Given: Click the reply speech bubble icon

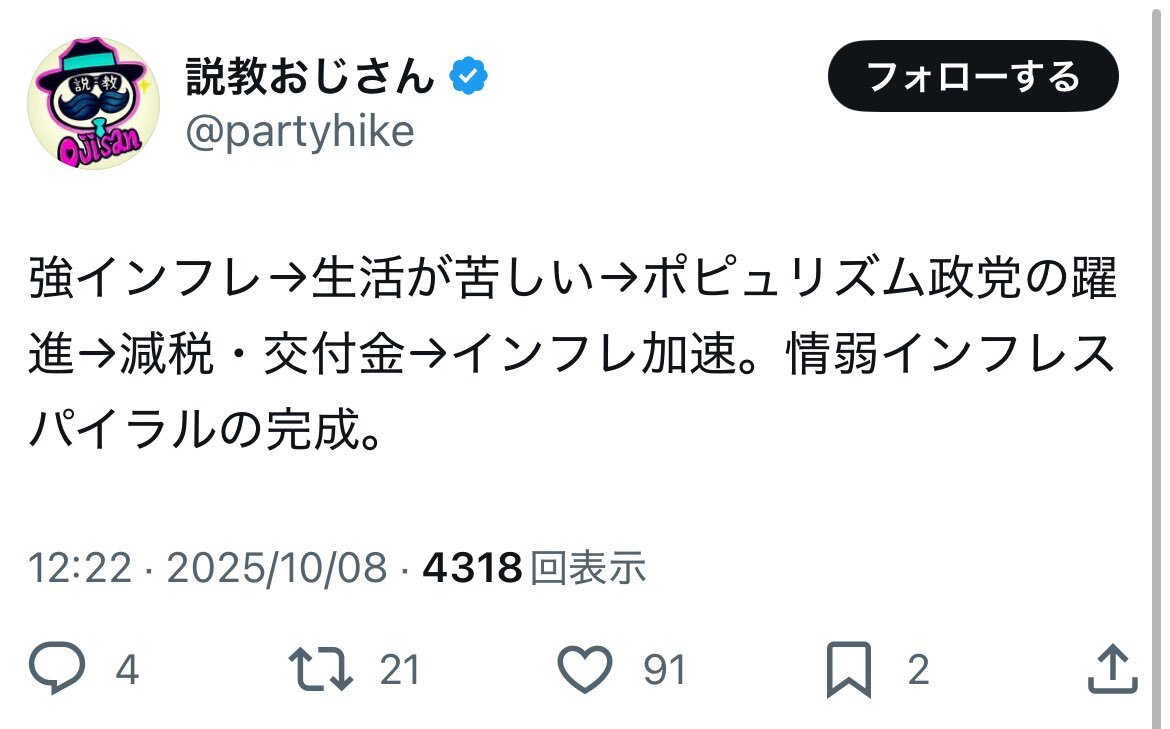Looking at the screenshot, I should coord(59,668).
